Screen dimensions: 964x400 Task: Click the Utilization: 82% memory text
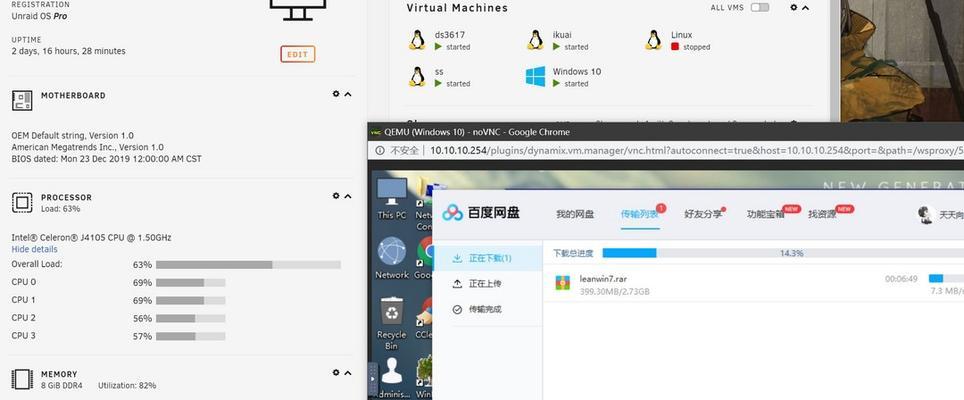(x=127, y=385)
